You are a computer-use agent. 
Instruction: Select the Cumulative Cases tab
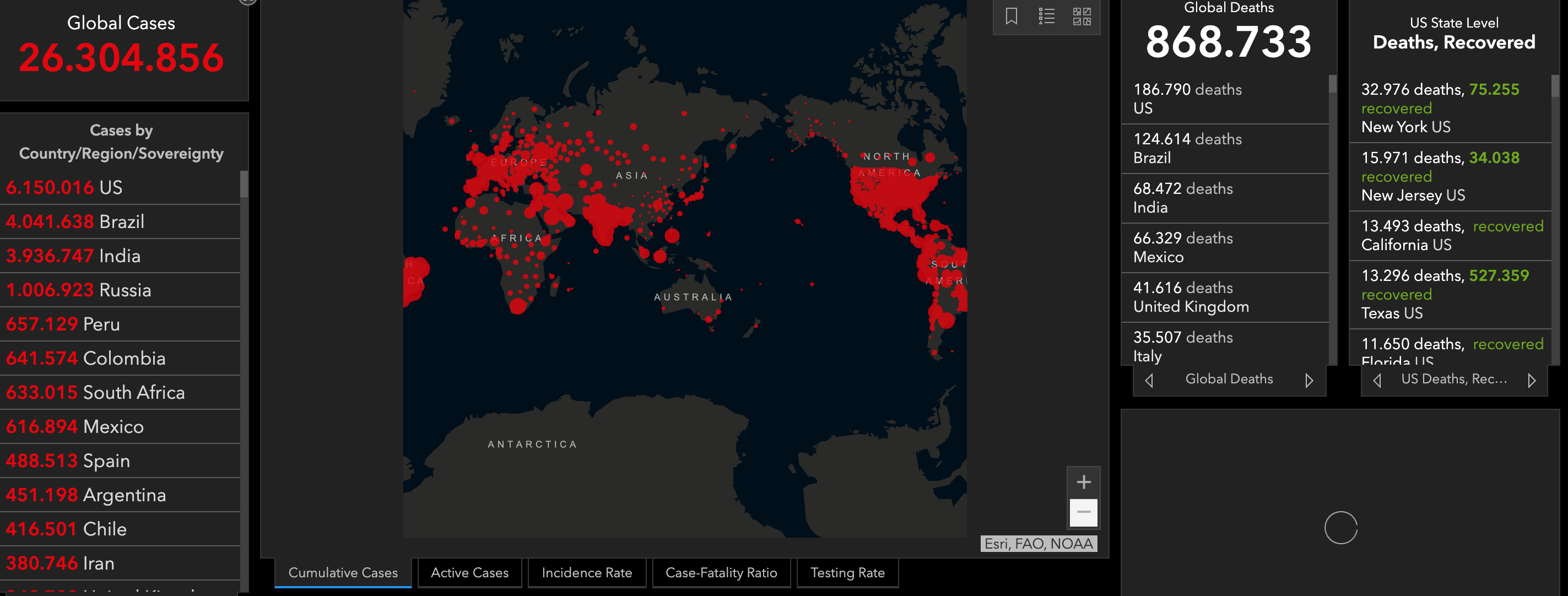tap(343, 572)
